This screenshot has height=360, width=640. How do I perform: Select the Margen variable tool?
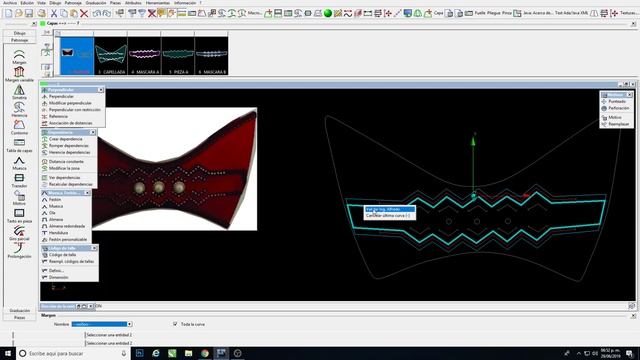point(19,74)
